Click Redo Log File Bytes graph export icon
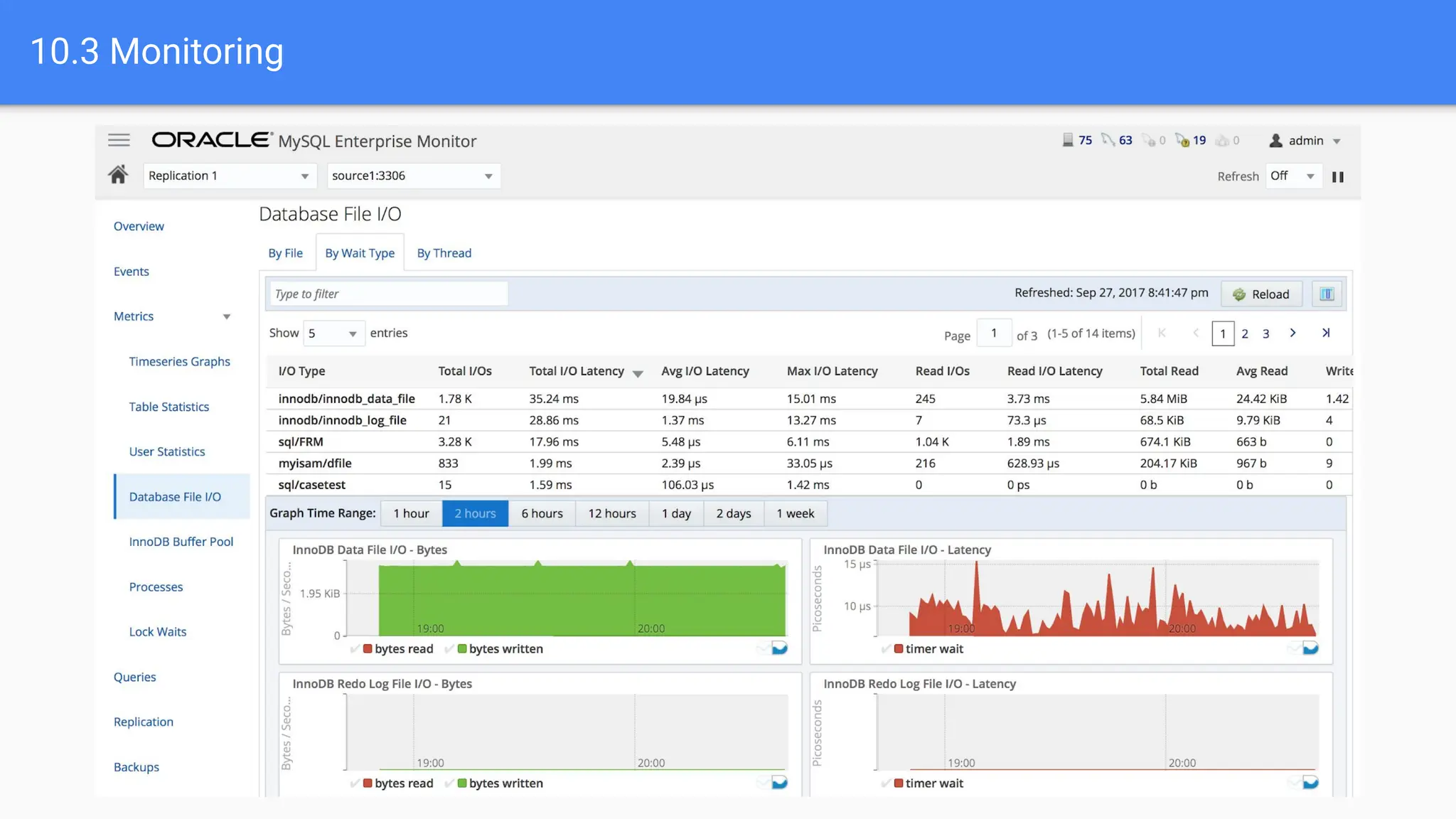This screenshot has width=1456, height=819. [x=779, y=782]
